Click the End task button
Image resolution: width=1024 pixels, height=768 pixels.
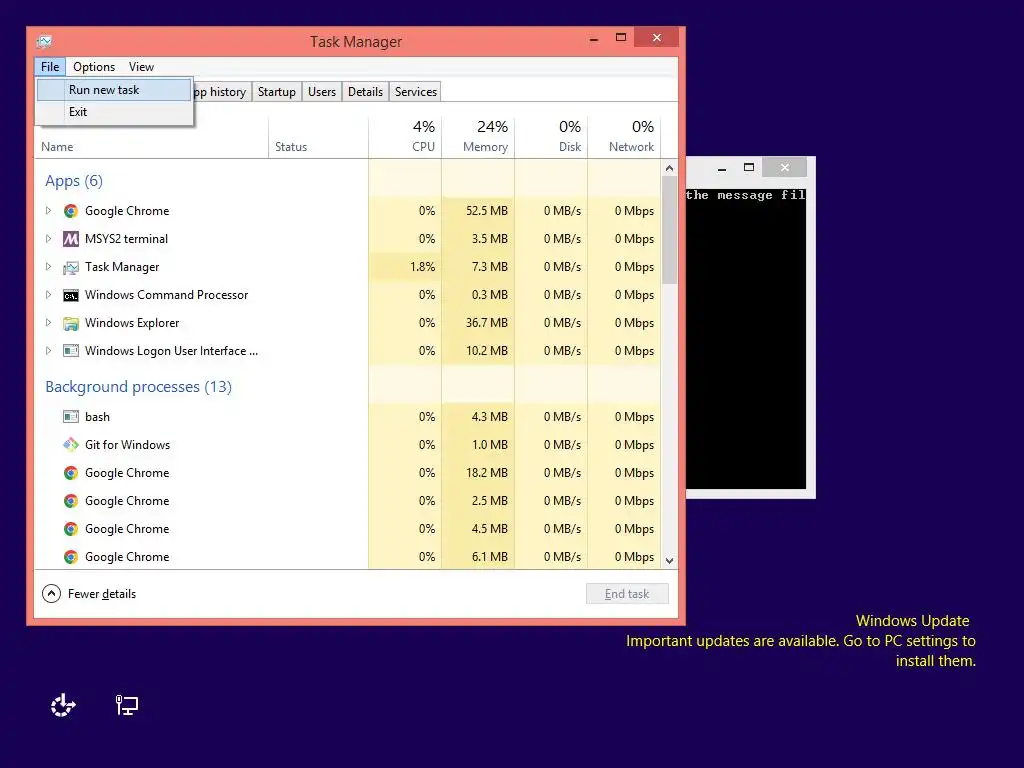(x=627, y=594)
